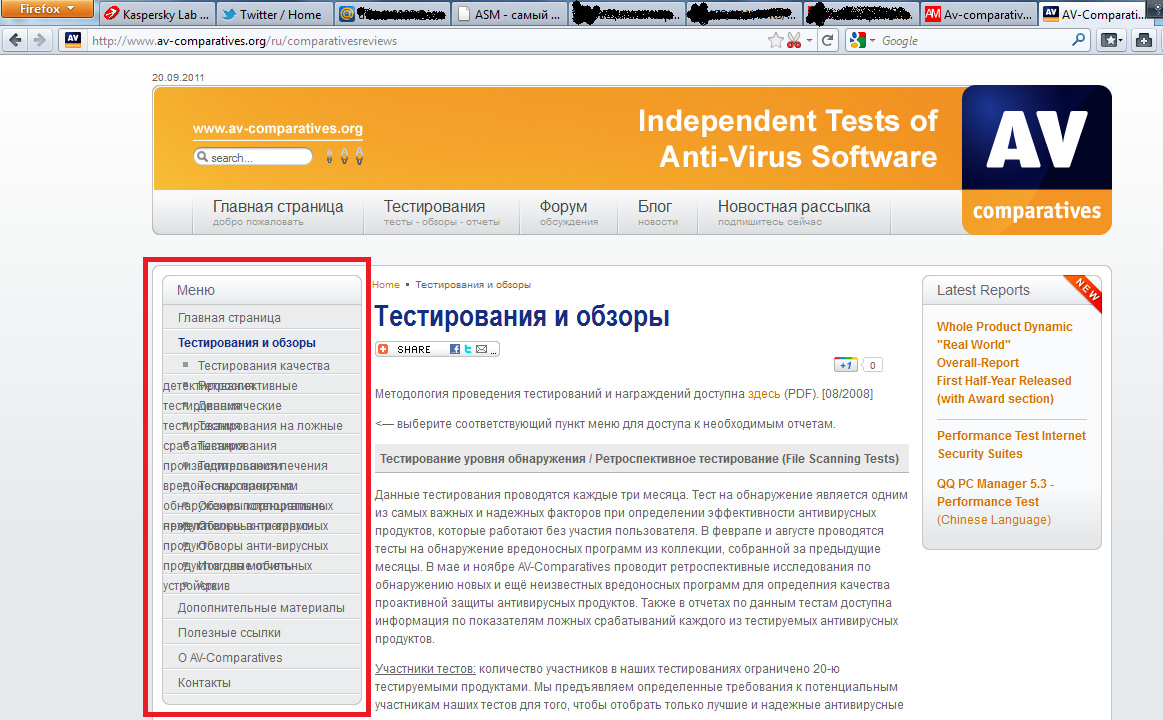
Task: Switch to the ASM - самый tab
Action: tap(509, 14)
